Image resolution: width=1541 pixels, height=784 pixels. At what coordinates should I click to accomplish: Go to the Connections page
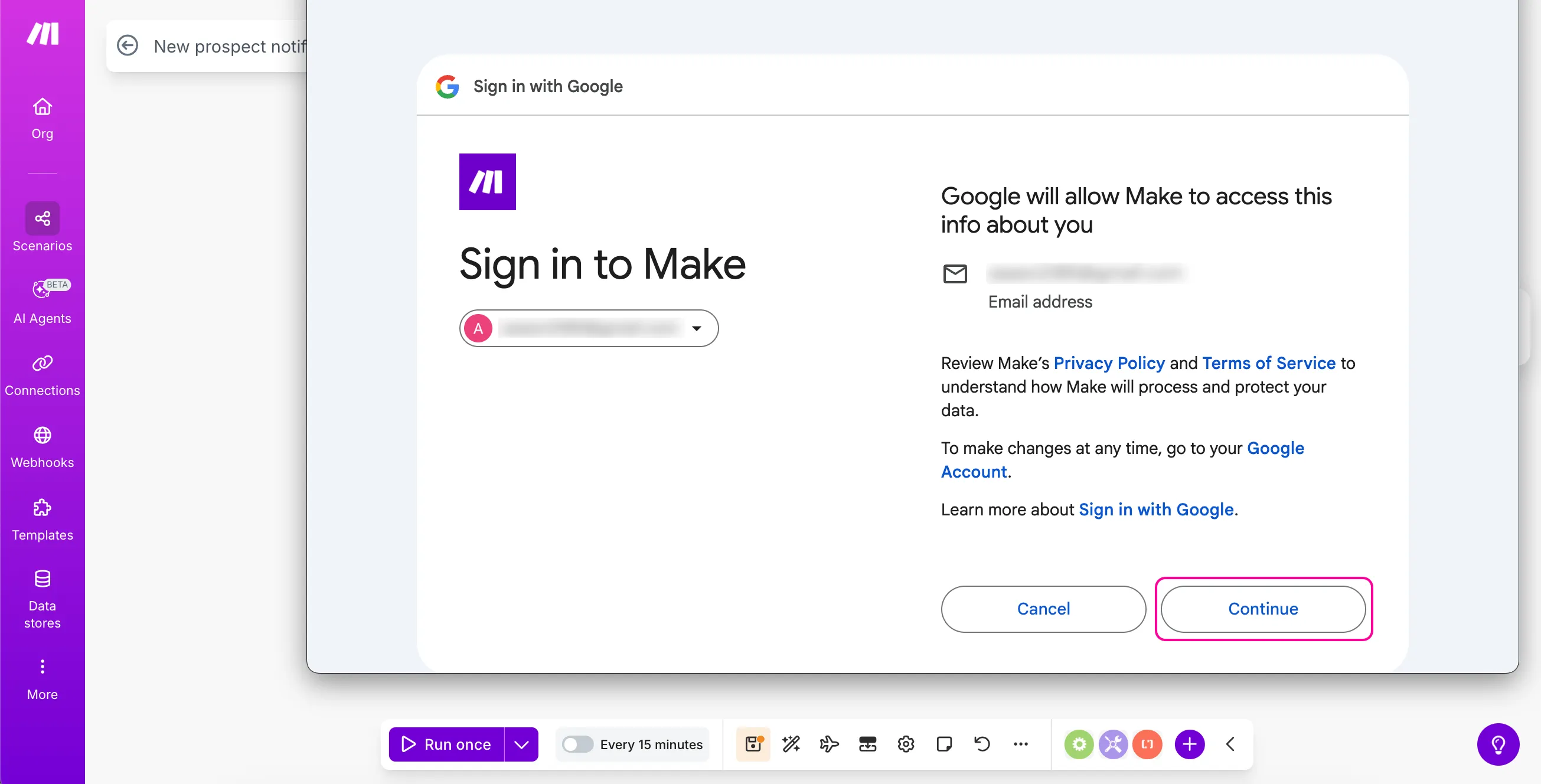(42, 374)
